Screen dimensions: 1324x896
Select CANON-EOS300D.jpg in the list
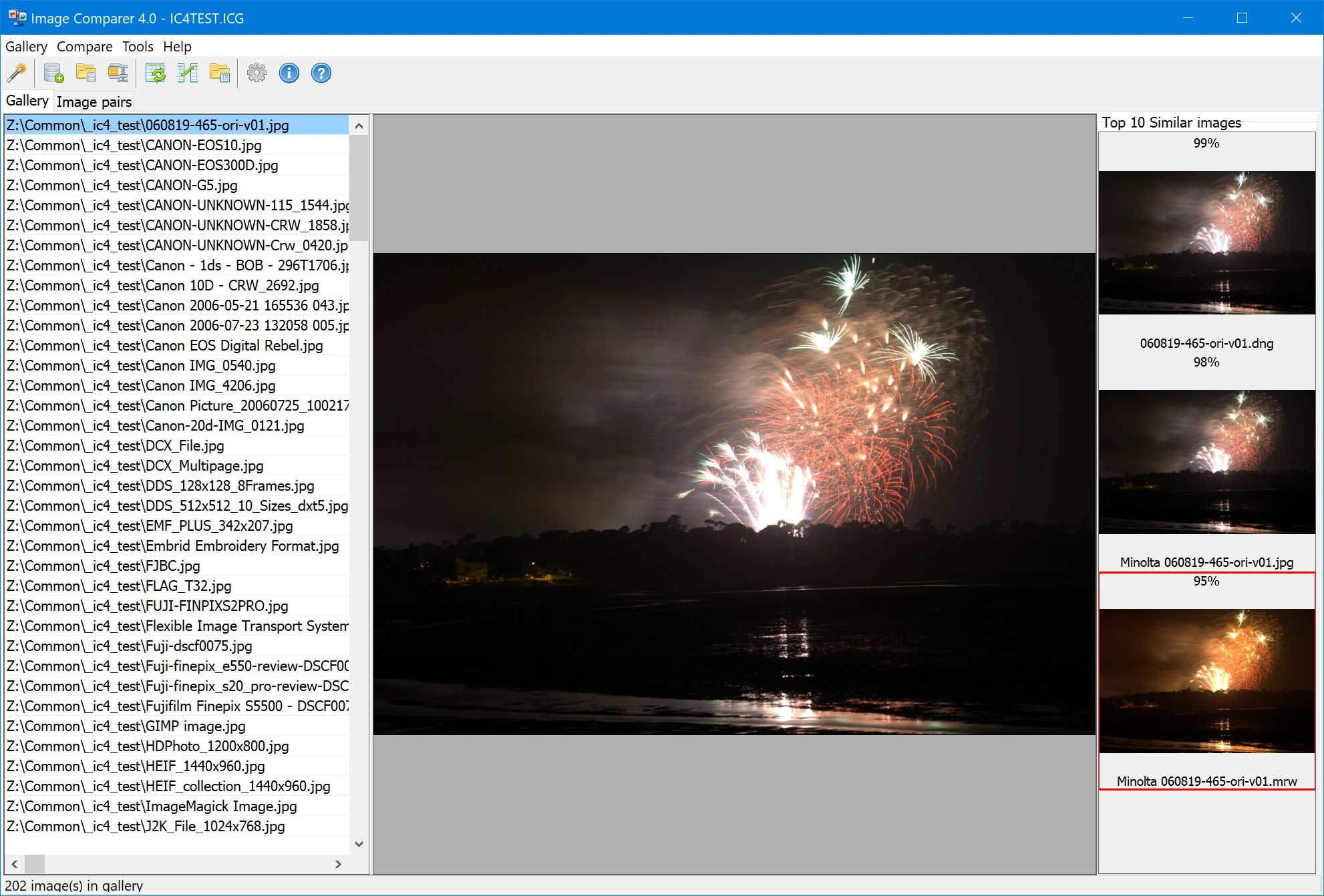pos(176,165)
